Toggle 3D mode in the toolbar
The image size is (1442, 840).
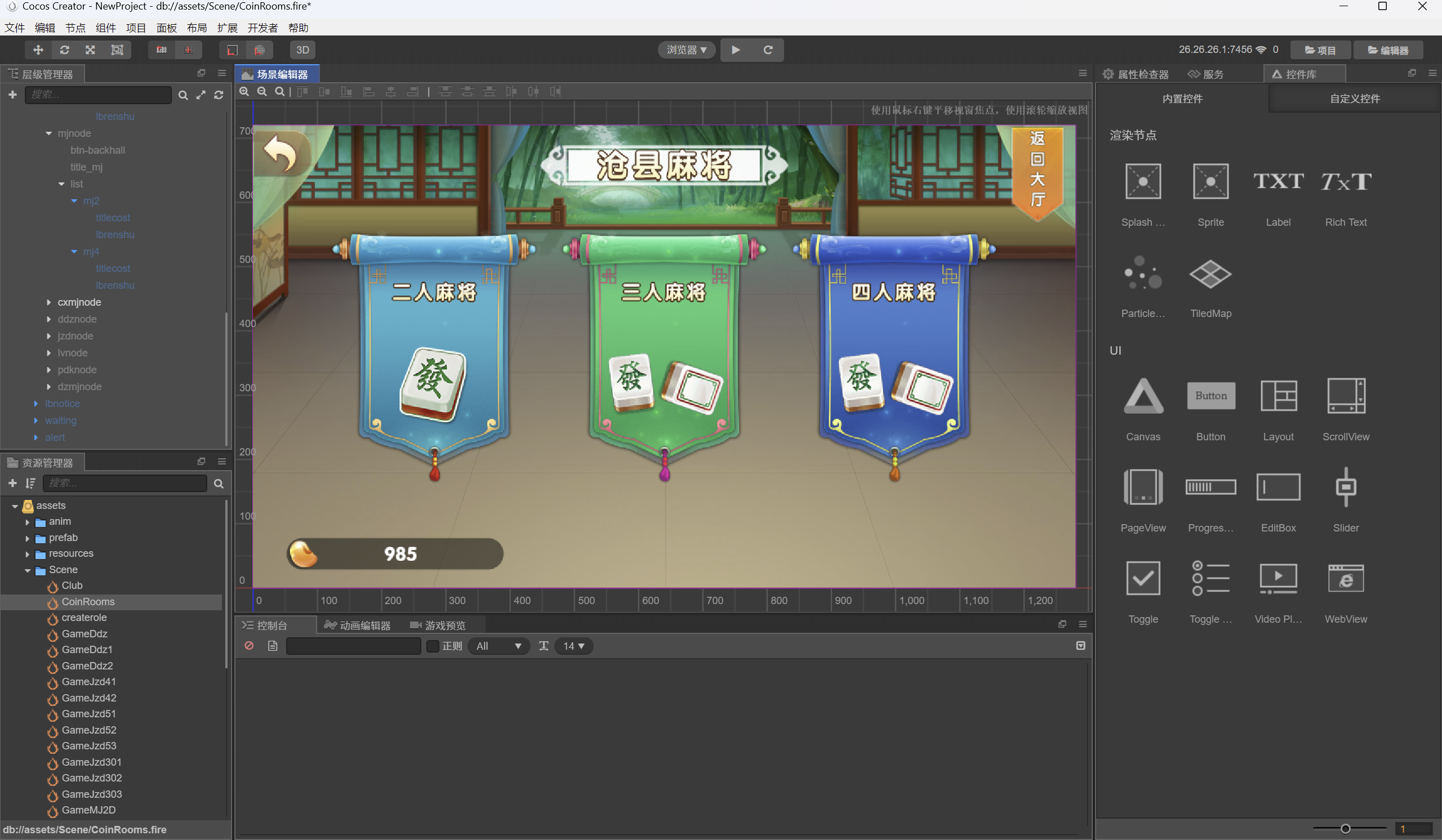point(302,50)
